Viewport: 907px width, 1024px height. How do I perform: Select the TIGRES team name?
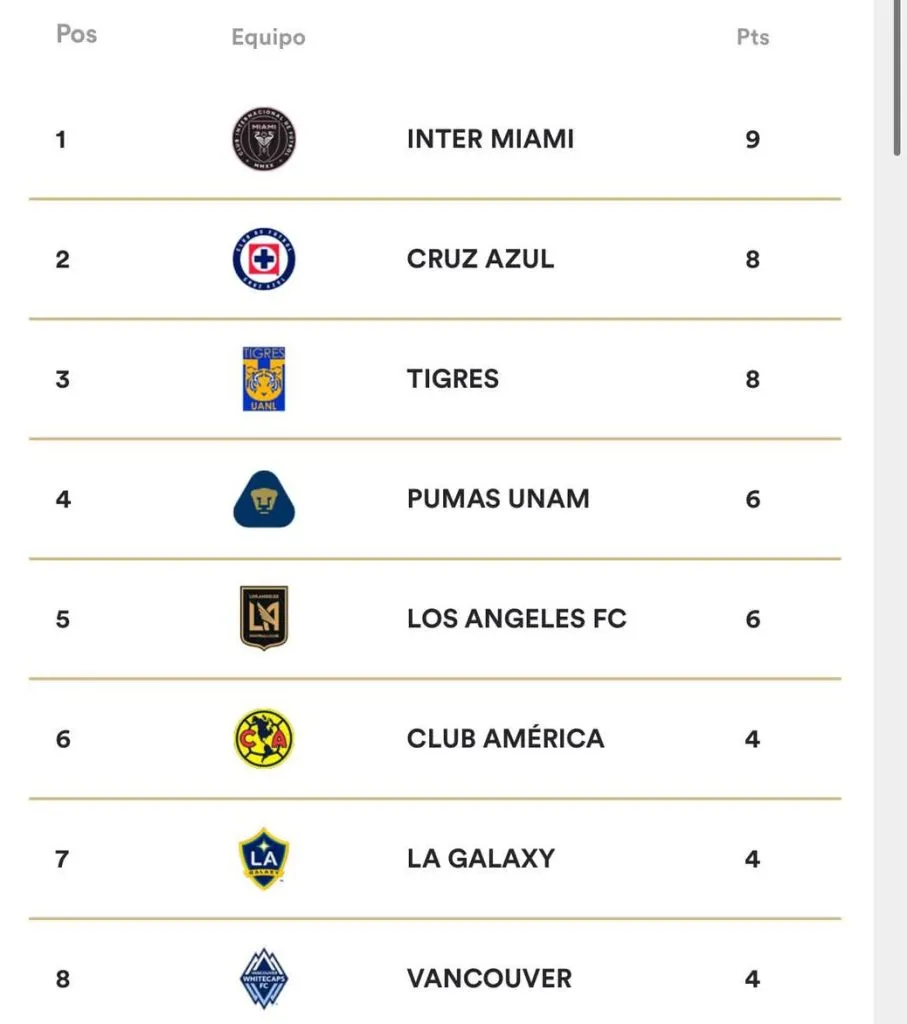pos(453,379)
